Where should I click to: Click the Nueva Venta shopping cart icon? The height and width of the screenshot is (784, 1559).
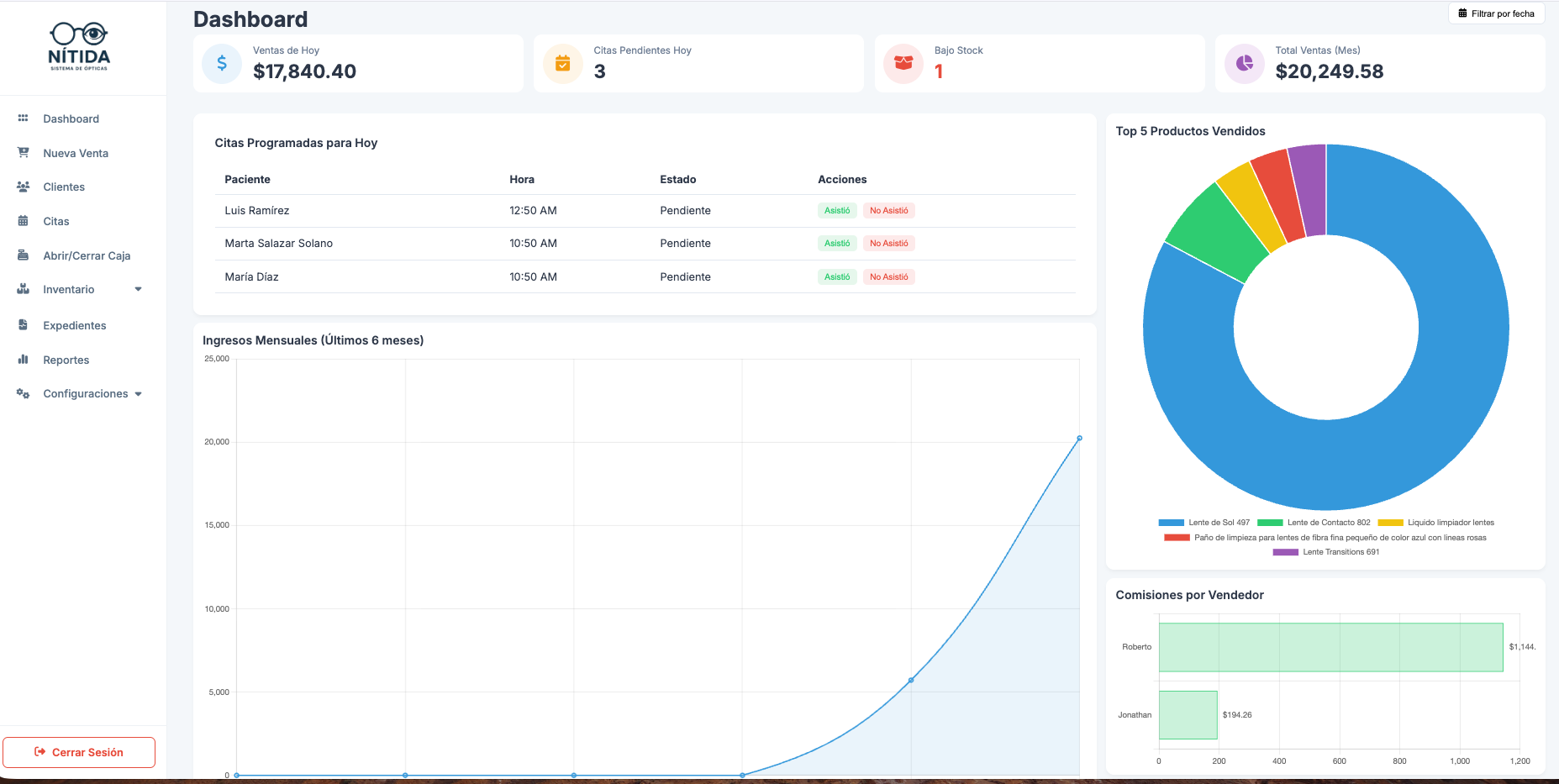click(x=24, y=153)
